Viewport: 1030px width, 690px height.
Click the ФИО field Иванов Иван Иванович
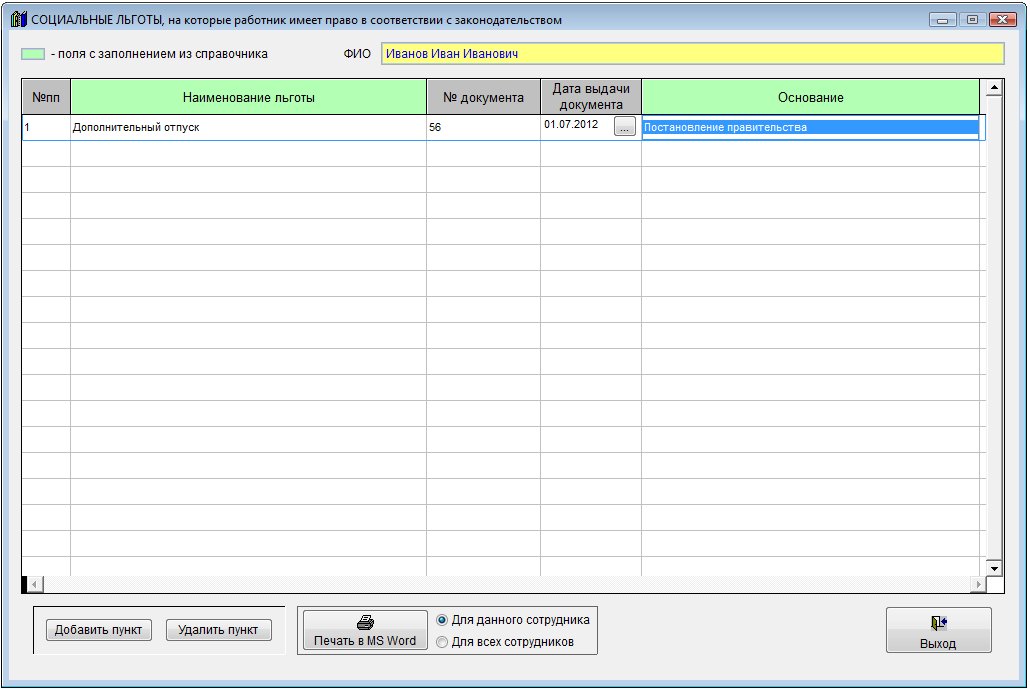point(692,54)
